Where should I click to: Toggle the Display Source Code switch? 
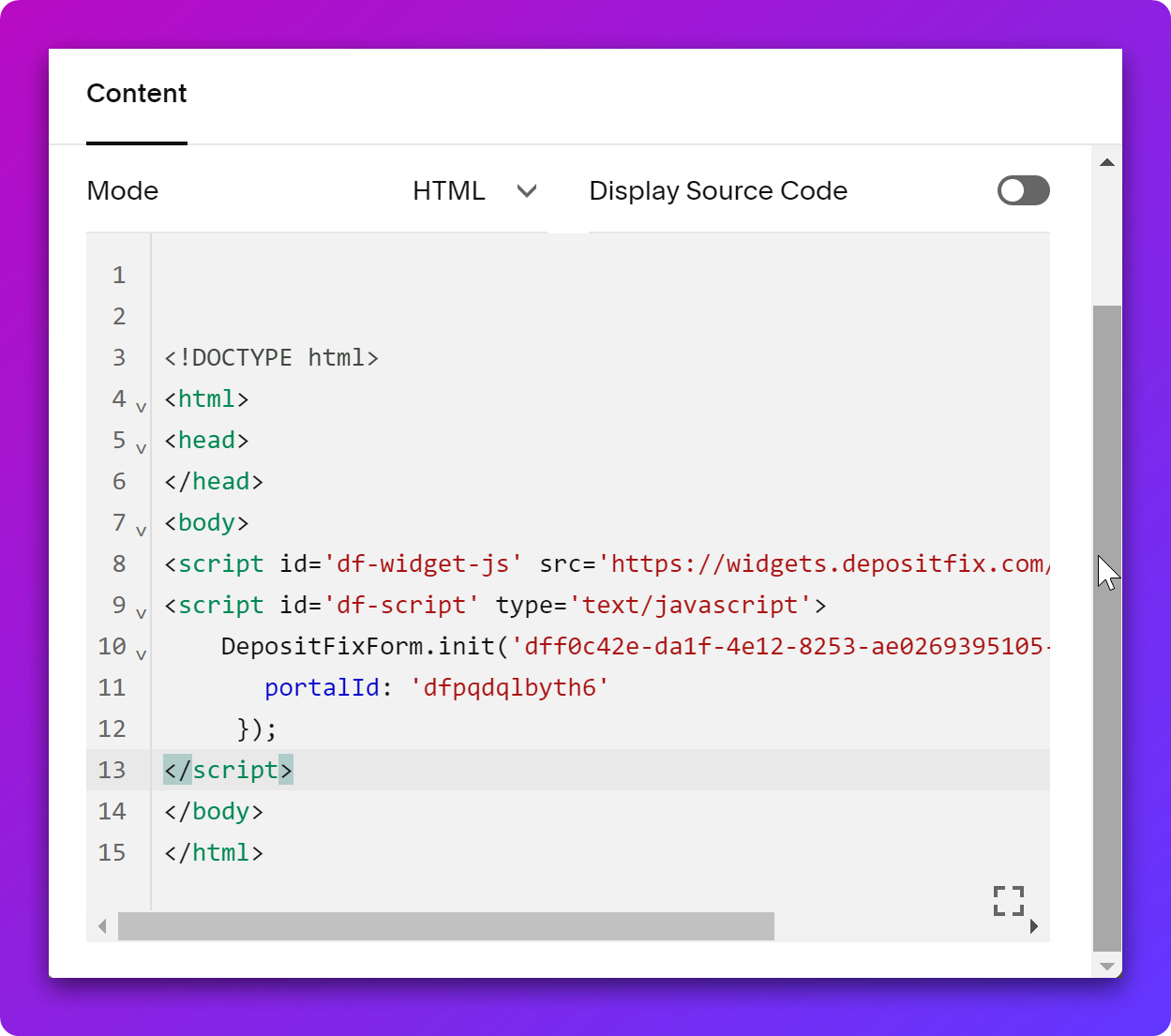[x=1023, y=190]
